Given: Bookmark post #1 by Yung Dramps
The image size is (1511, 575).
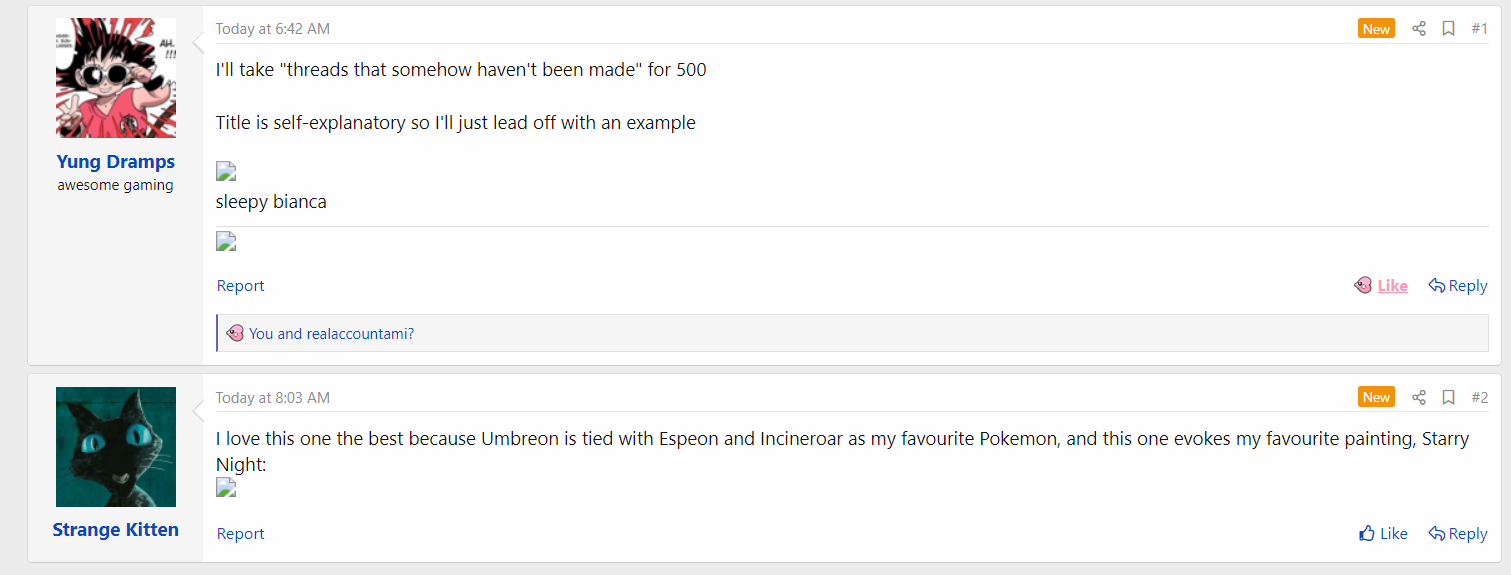Looking at the screenshot, I should (1448, 29).
